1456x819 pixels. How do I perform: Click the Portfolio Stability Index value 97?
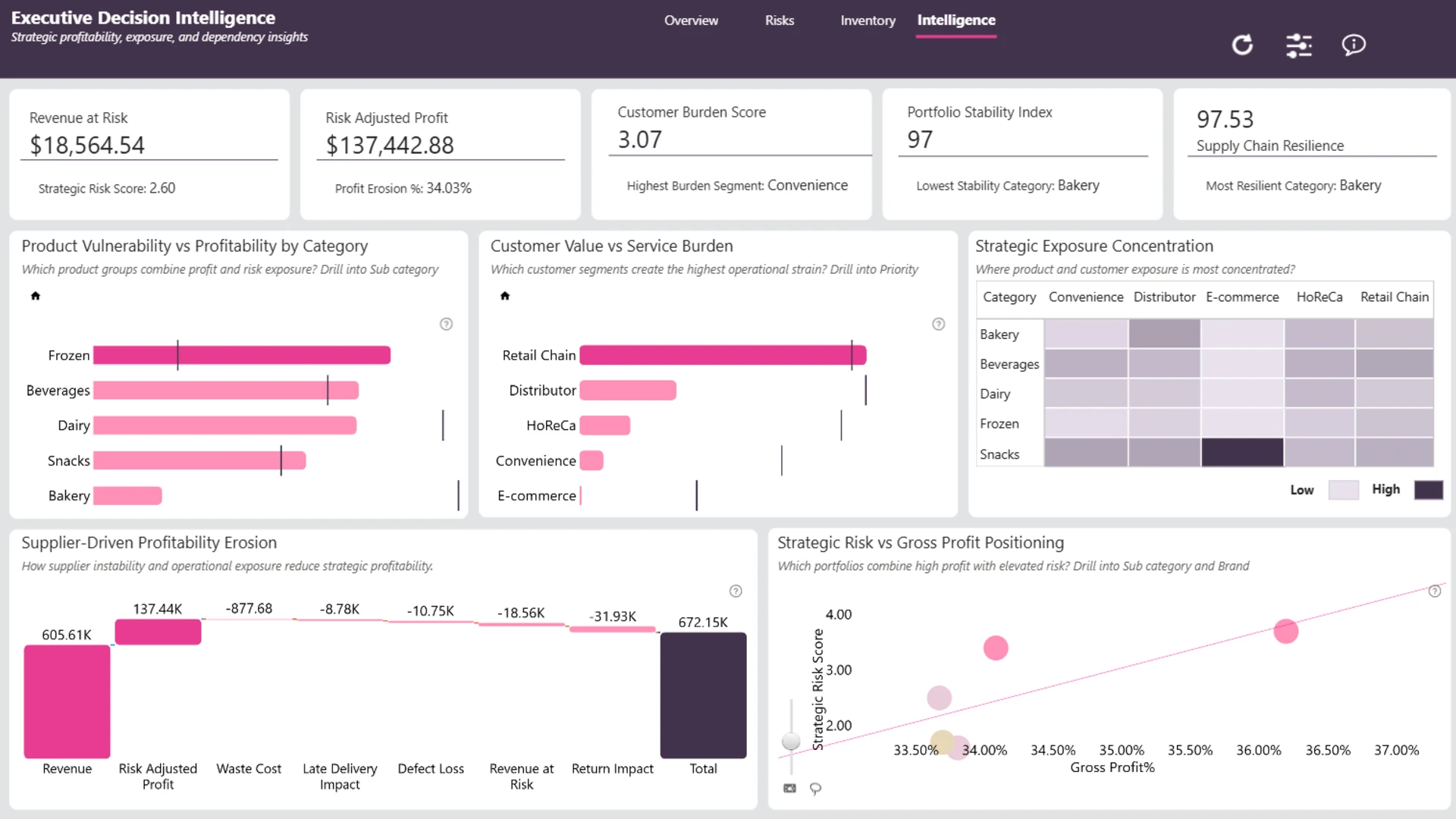tap(920, 140)
